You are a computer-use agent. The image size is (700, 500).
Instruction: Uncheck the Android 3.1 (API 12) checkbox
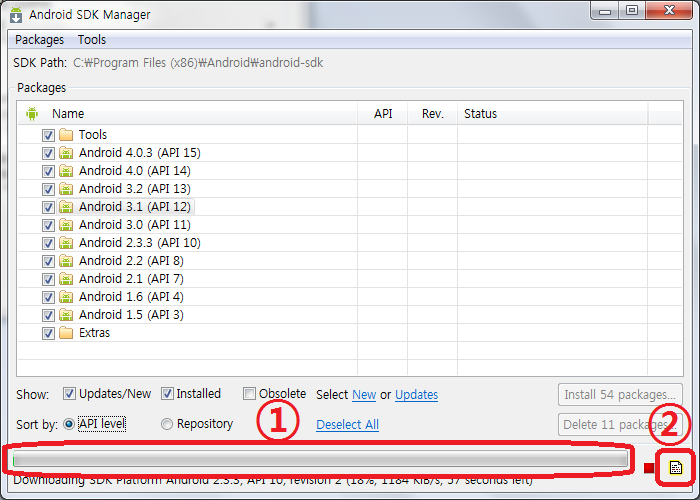click(x=48, y=207)
